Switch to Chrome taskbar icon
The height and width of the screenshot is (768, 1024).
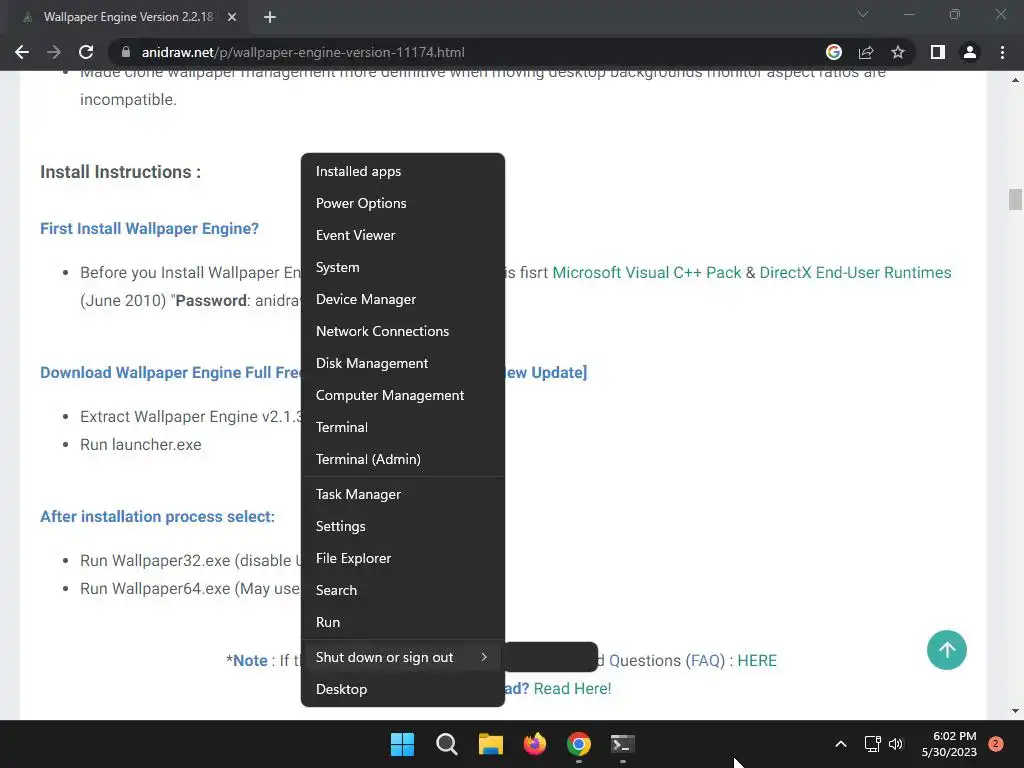(x=579, y=744)
